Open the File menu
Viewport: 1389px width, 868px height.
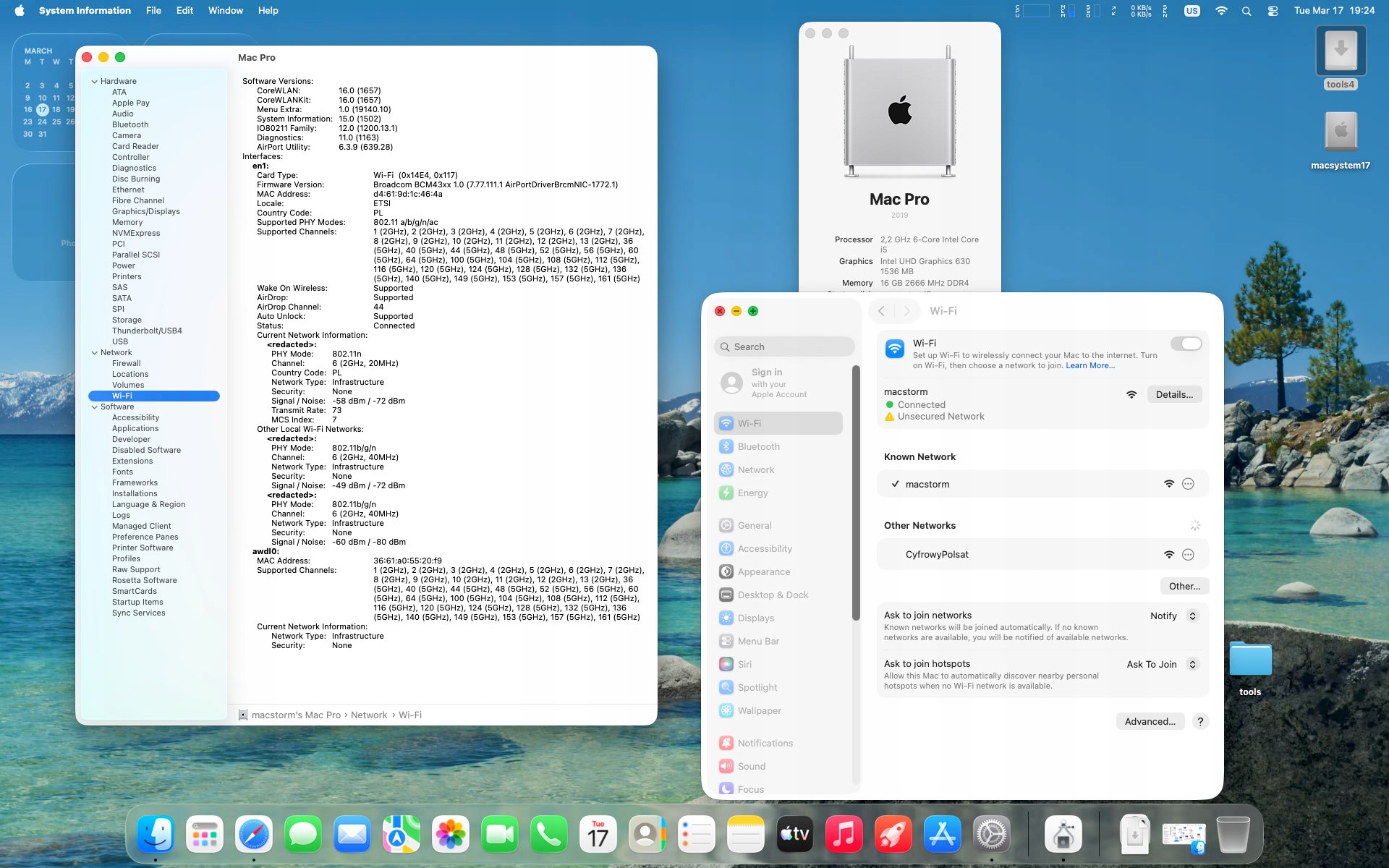coord(153,11)
